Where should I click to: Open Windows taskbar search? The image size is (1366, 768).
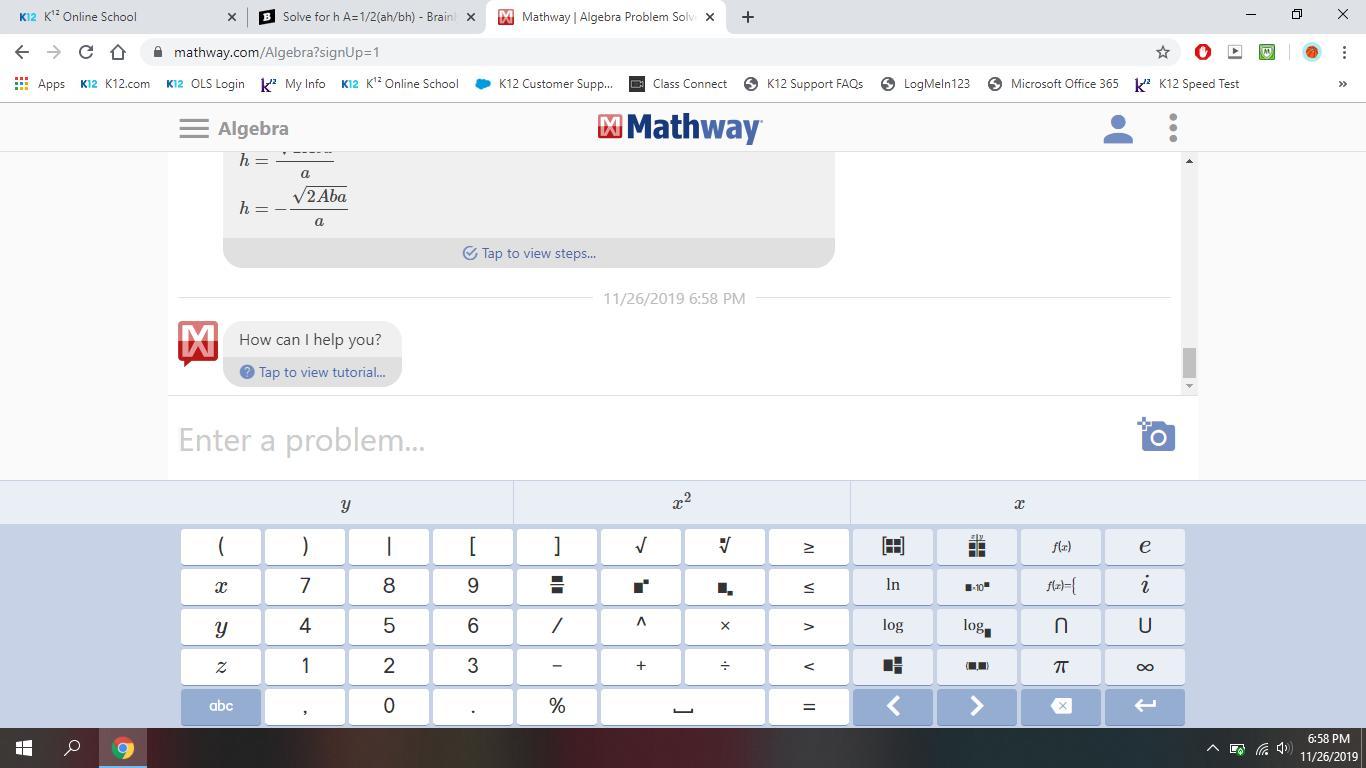(x=72, y=748)
